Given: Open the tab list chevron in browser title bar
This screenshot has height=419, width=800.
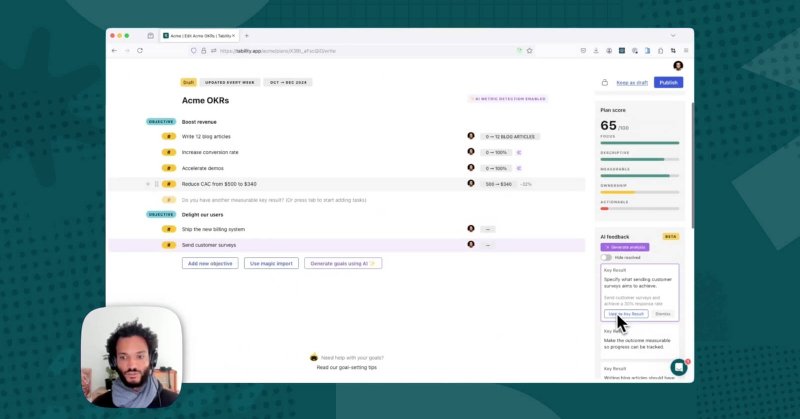Looking at the screenshot, I should pos(673,36).
